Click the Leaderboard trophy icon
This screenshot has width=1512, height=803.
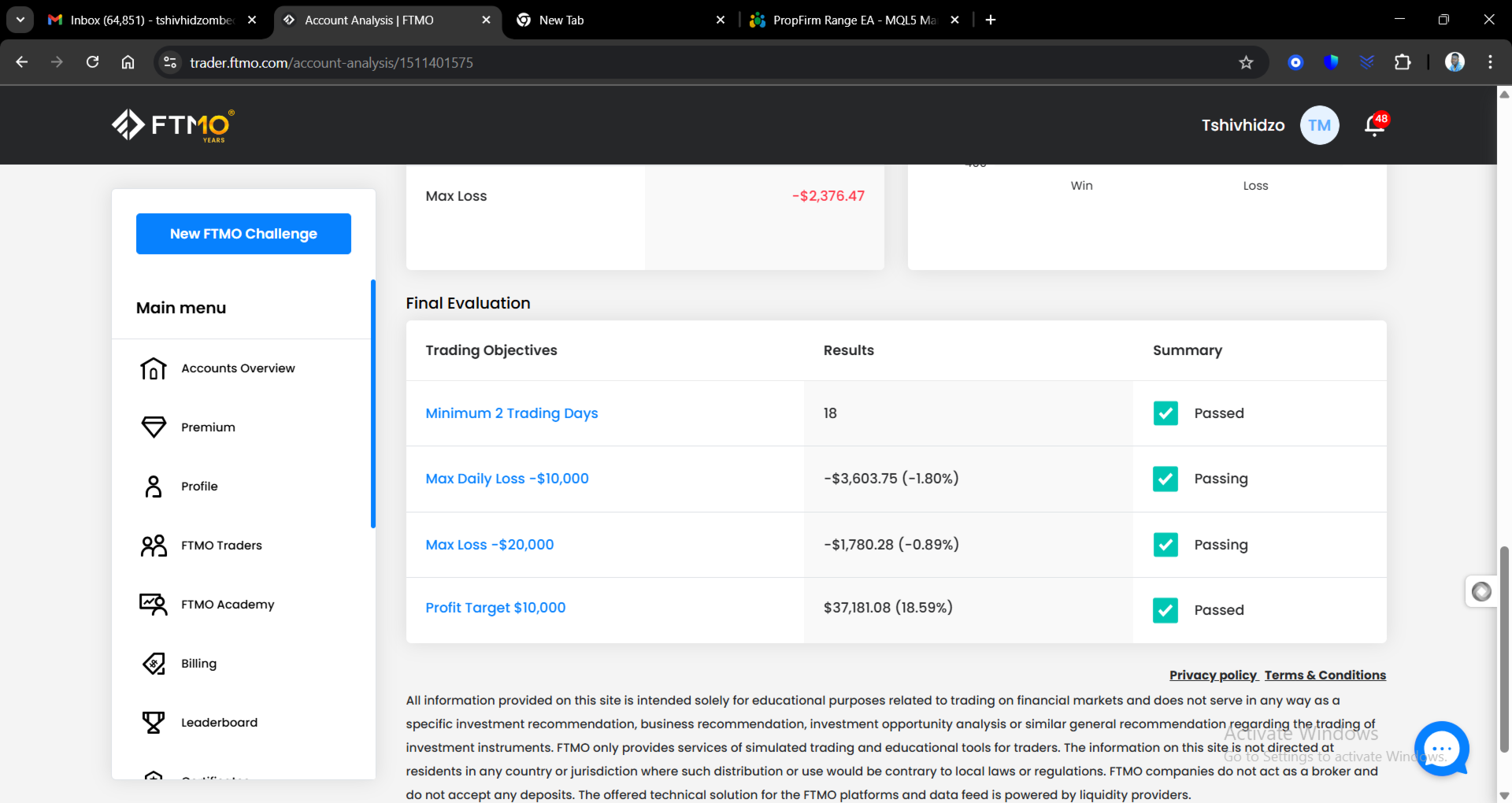[x=154, y=723]
